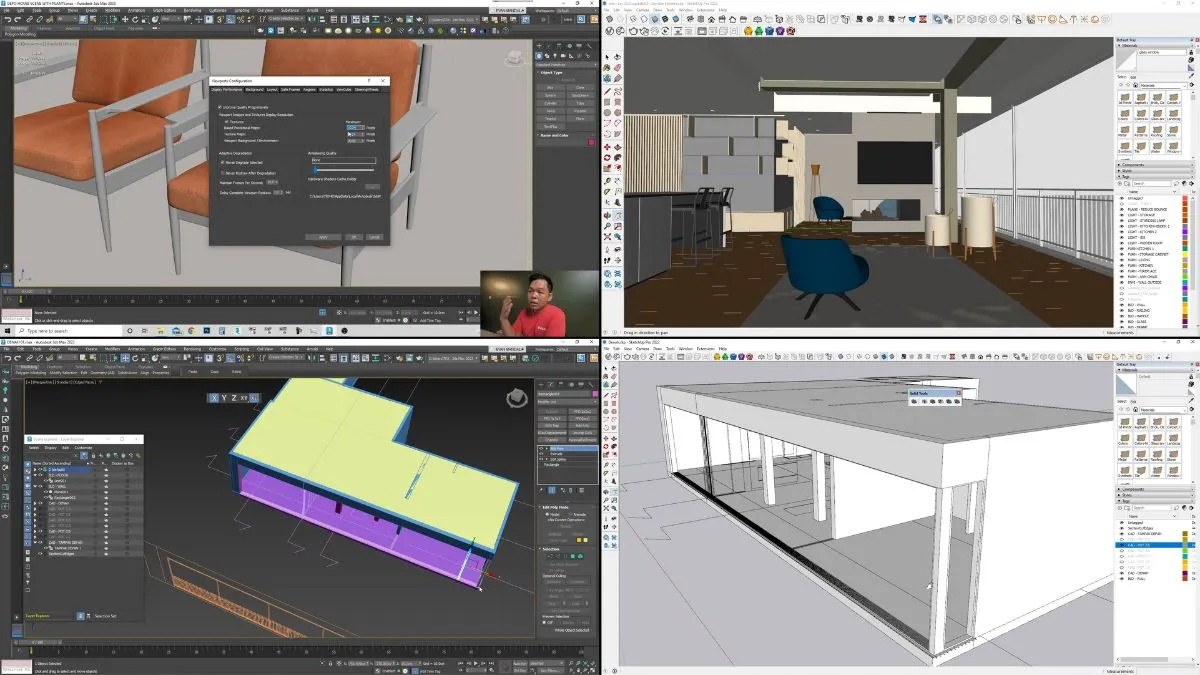This screenshot has width=1200, height=675.
Task: Click the Teapot object type button
Action: 551,118
